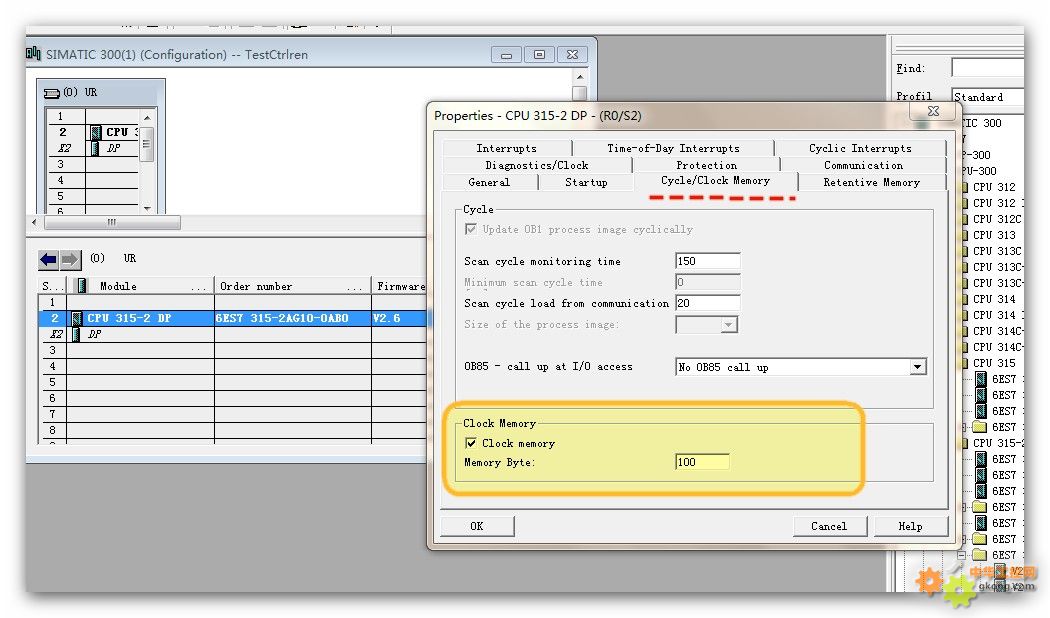Click Cancel button in Properties dialog
Viewport: 1050px width, 618px height.
(x=829, y=526)
